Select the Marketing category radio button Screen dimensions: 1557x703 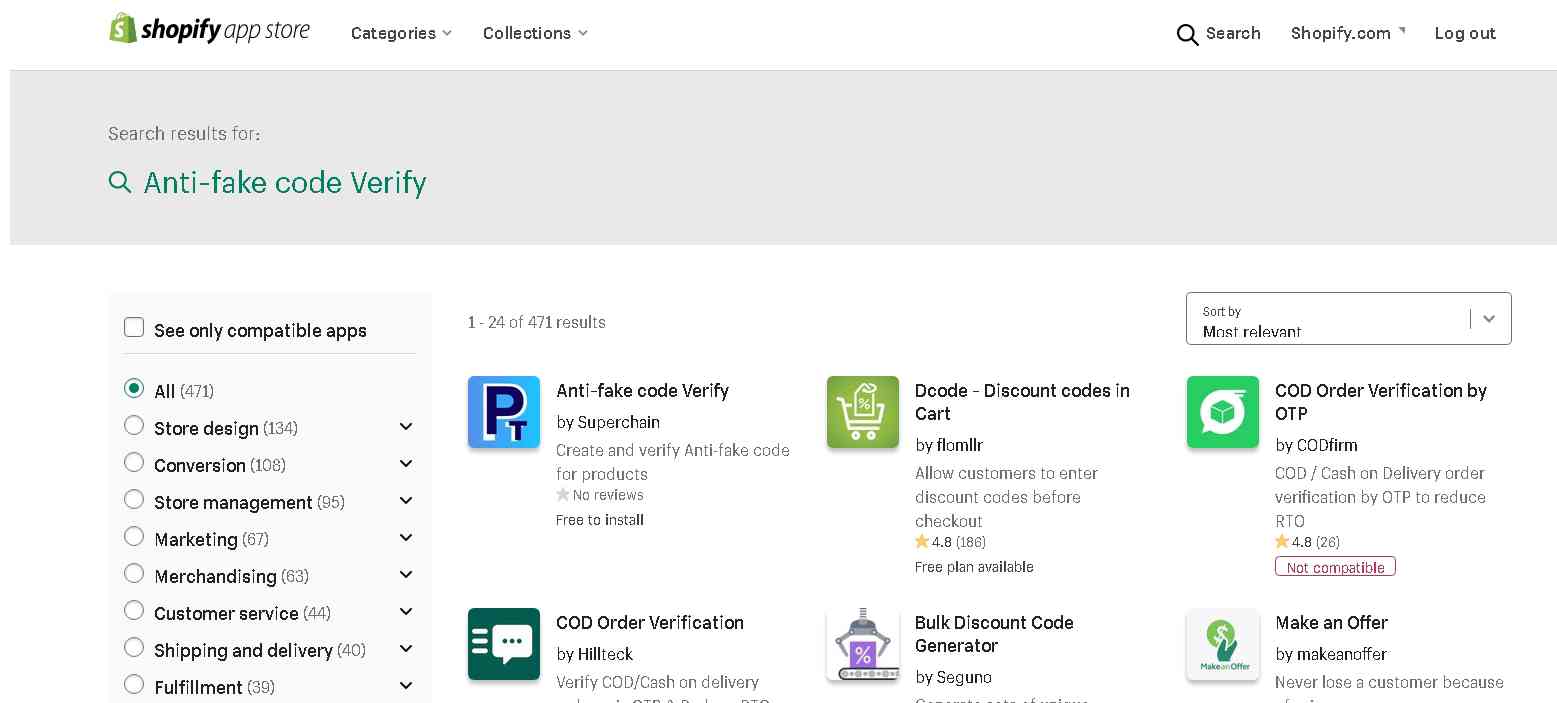tap(134, 537)
